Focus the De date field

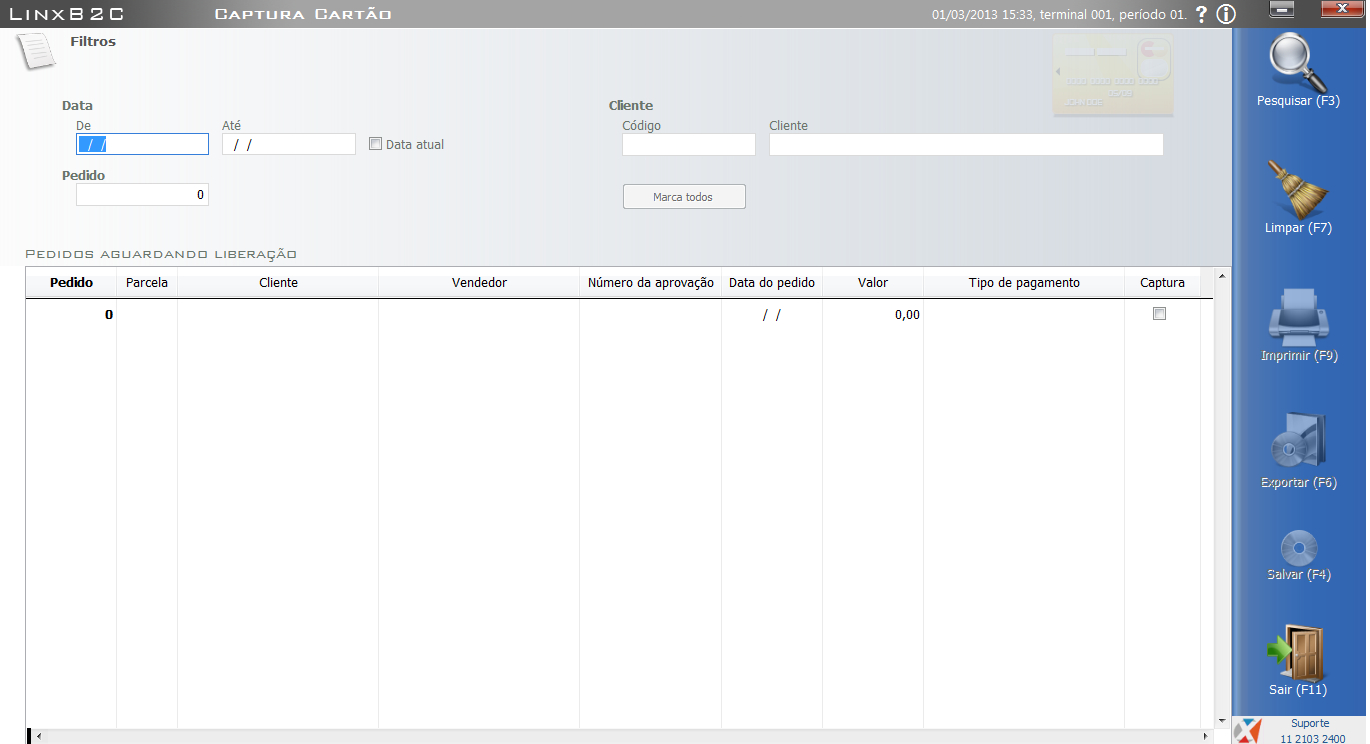tap(142, 144)
